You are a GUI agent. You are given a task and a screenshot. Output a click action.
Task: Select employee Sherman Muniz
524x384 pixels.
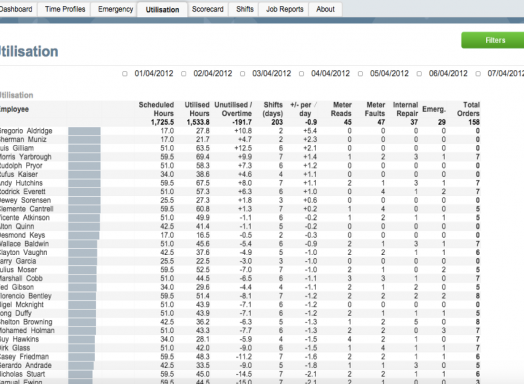click(23, 139)
